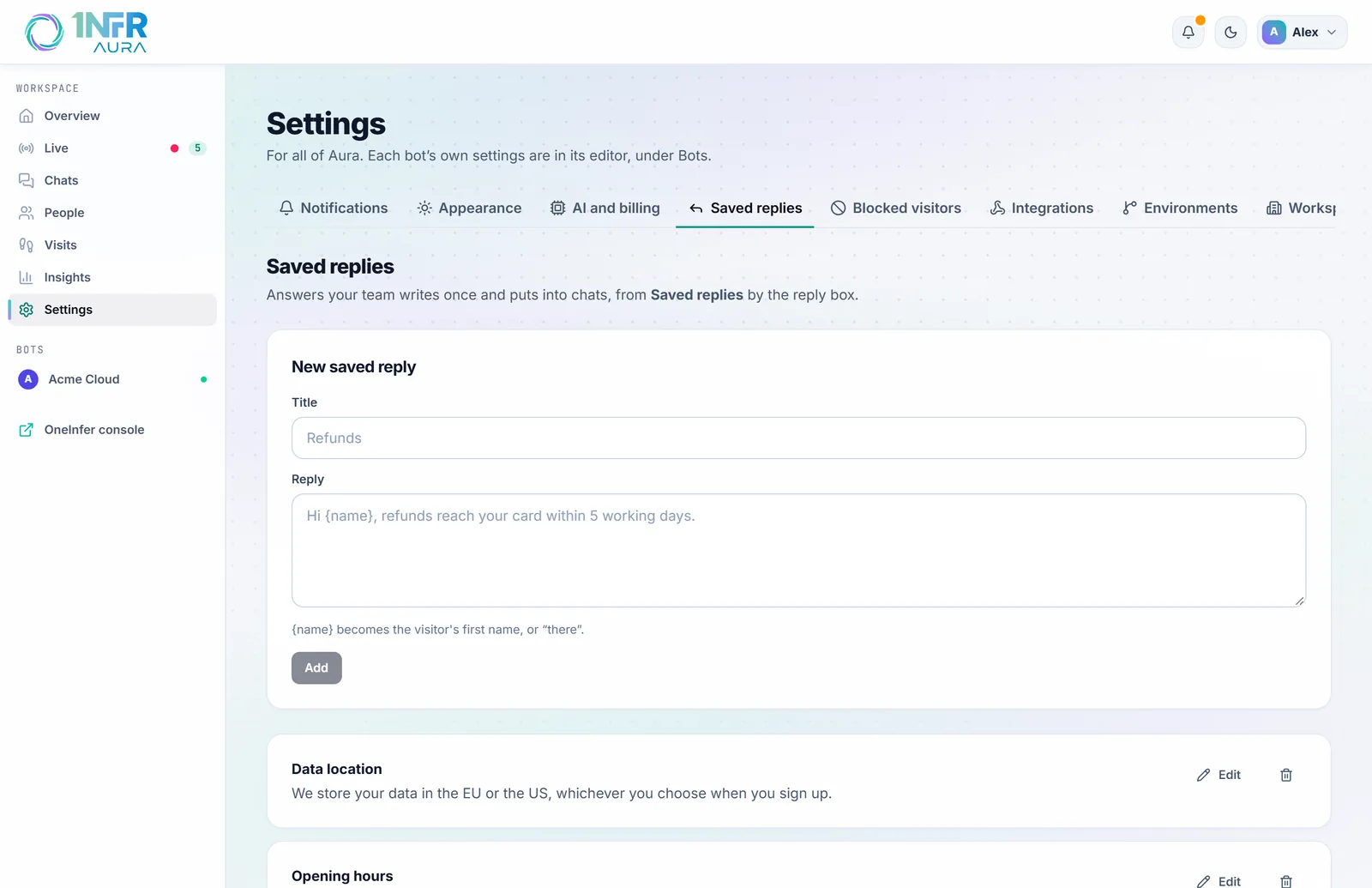This screenshot has width=1372, height=888.
Task: Switch to the AI and billing tab
Action: (605, 208)
